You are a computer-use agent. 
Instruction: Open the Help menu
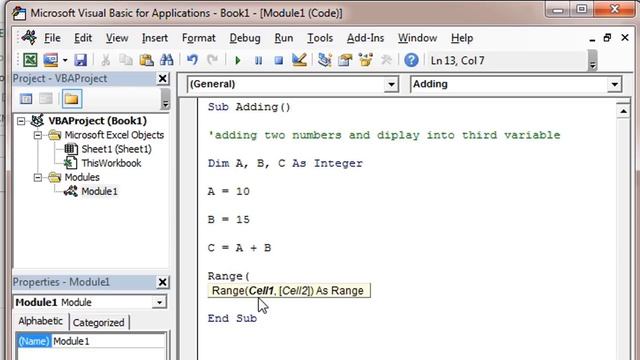462,38
